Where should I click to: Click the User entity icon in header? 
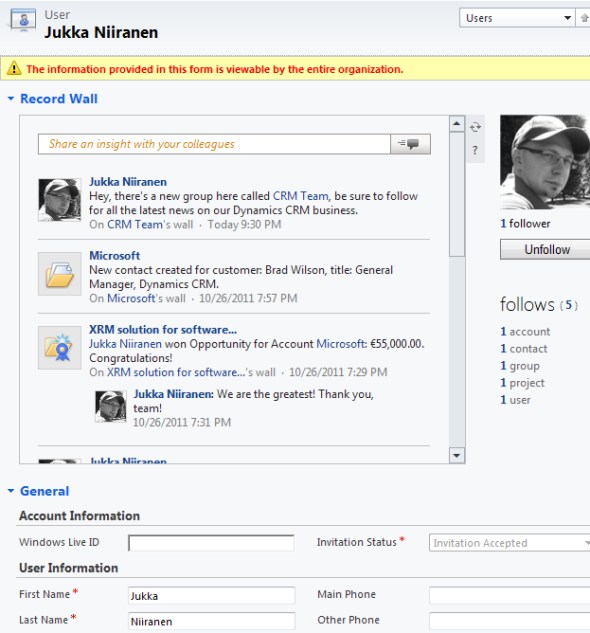(23, 20)
